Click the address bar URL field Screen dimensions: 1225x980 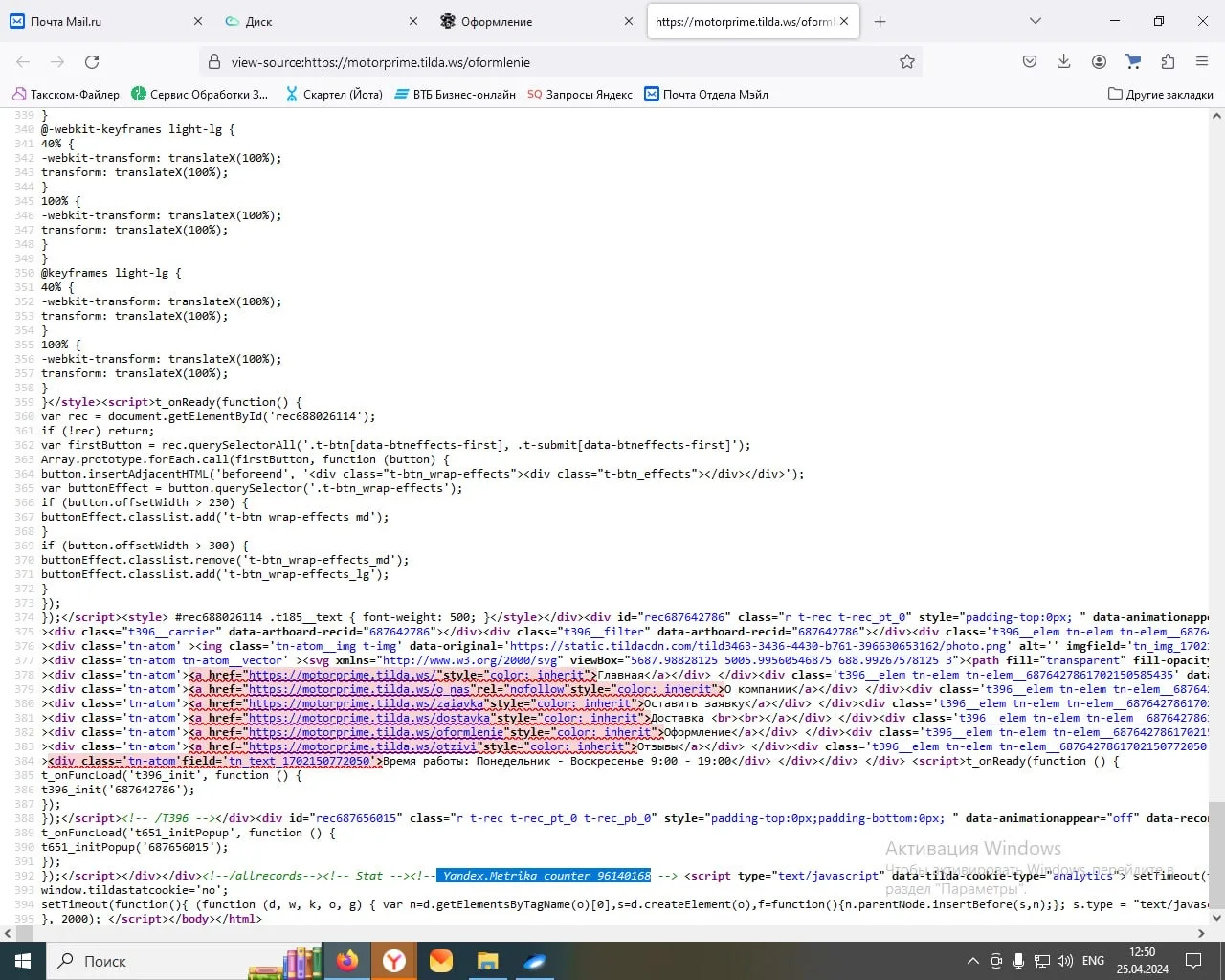[555, 62]
